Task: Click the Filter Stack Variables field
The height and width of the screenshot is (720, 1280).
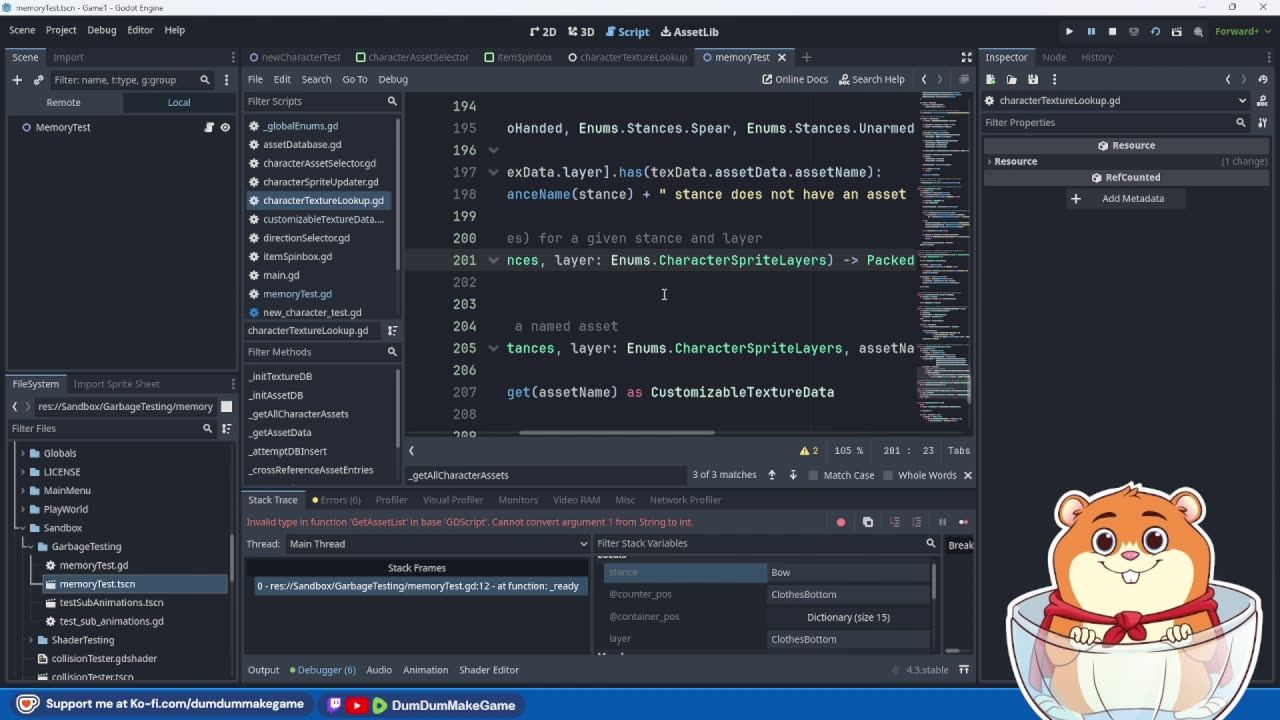Action: [766, 543]
